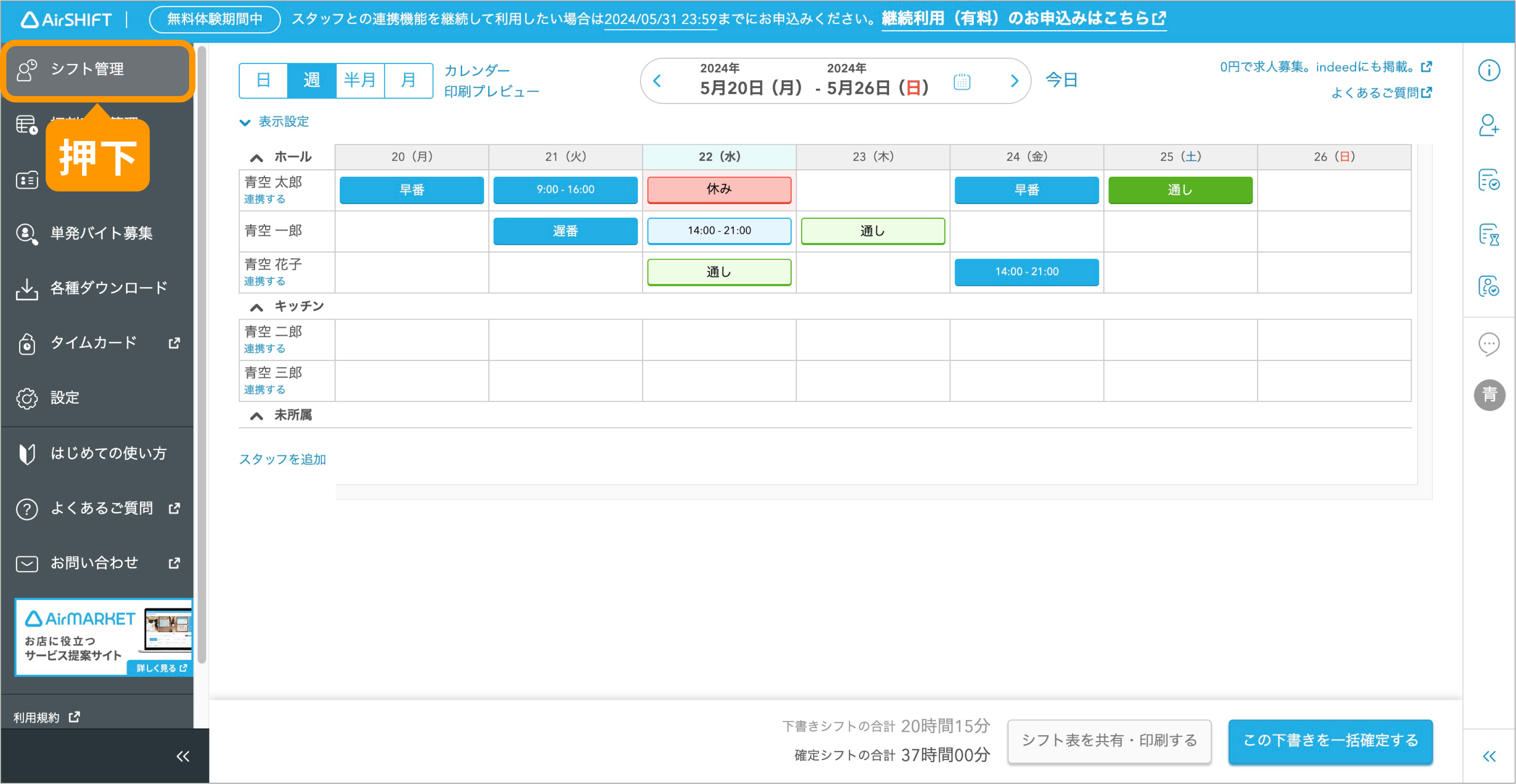Click the envelope icon for お問い合わせ

(x=27, y=564)
